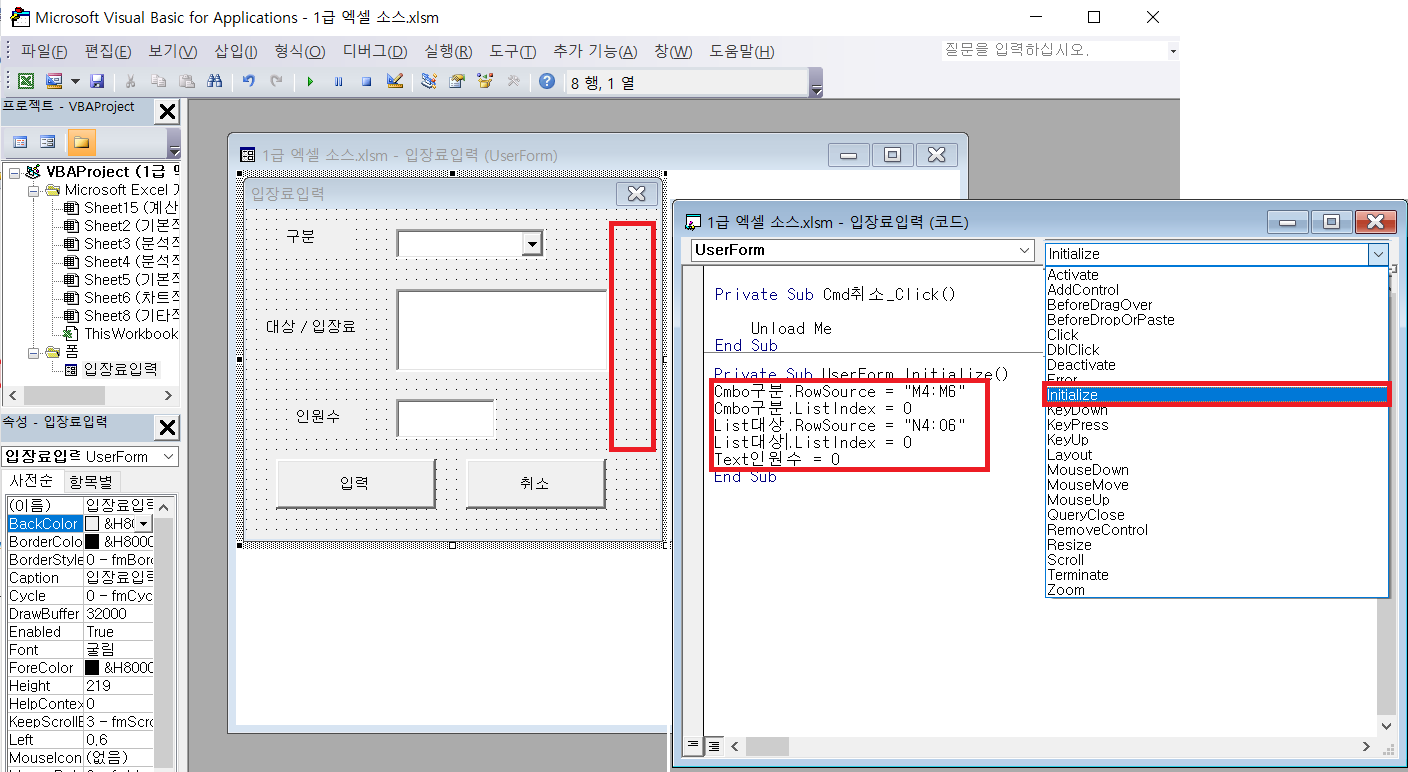Click the Redo arrow icon
1408x772 pixels.
pos(277,82)
